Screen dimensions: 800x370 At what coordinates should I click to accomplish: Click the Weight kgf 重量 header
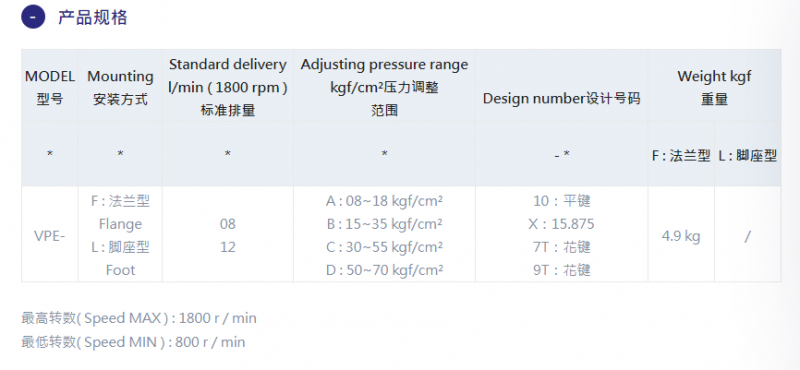(714, 87)
